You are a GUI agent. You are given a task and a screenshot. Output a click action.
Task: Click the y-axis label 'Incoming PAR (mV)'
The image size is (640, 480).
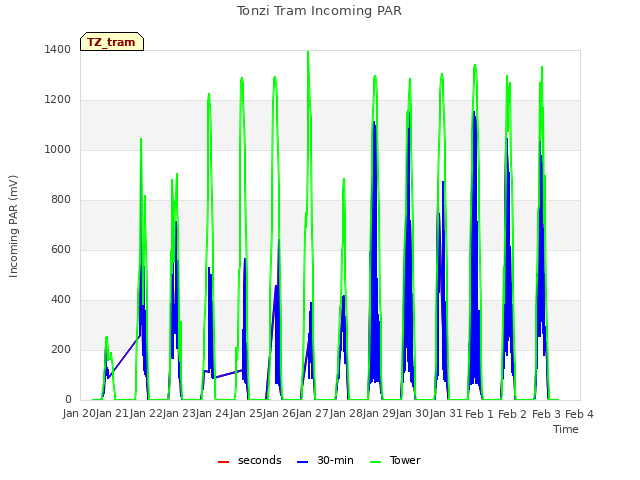[13, 227]
